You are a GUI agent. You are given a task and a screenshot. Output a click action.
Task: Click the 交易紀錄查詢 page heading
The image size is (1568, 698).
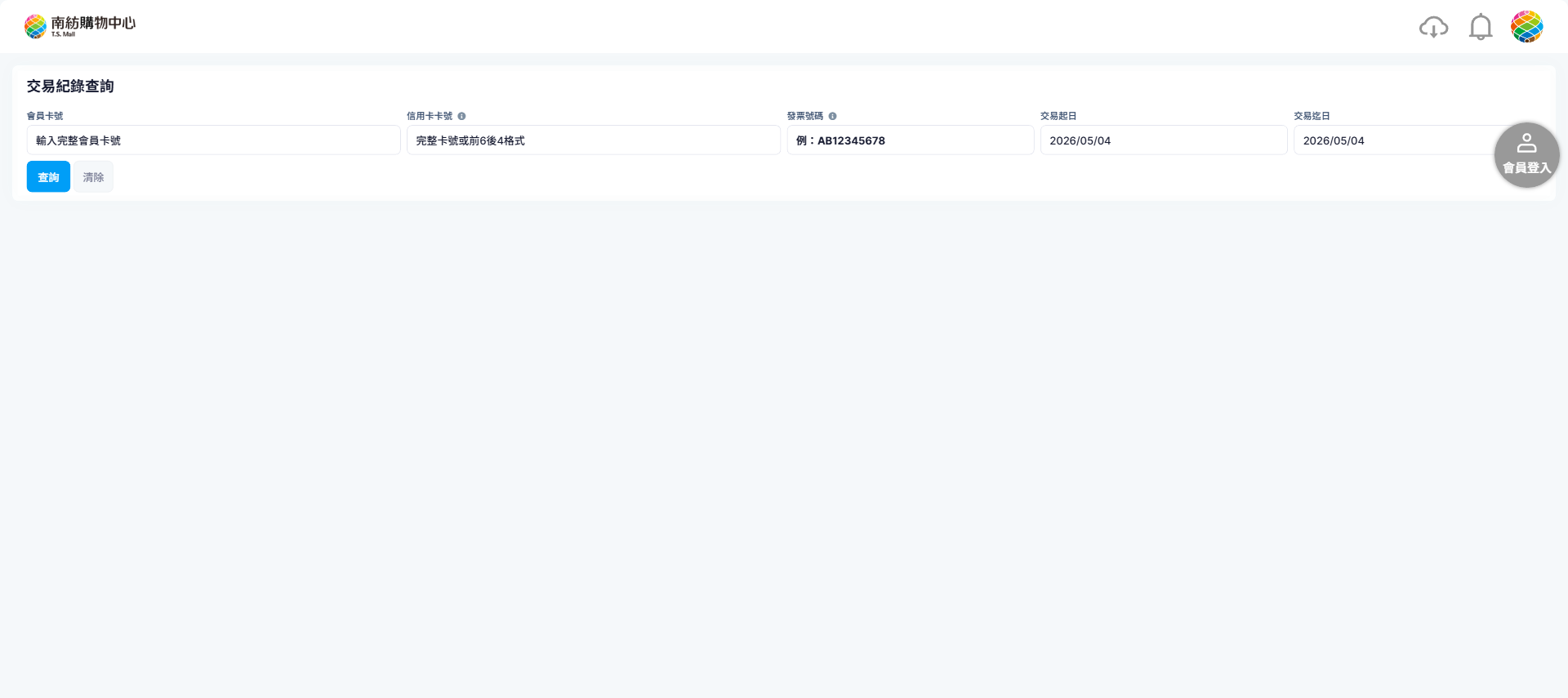pyautogui.click(x=70, y=87)
